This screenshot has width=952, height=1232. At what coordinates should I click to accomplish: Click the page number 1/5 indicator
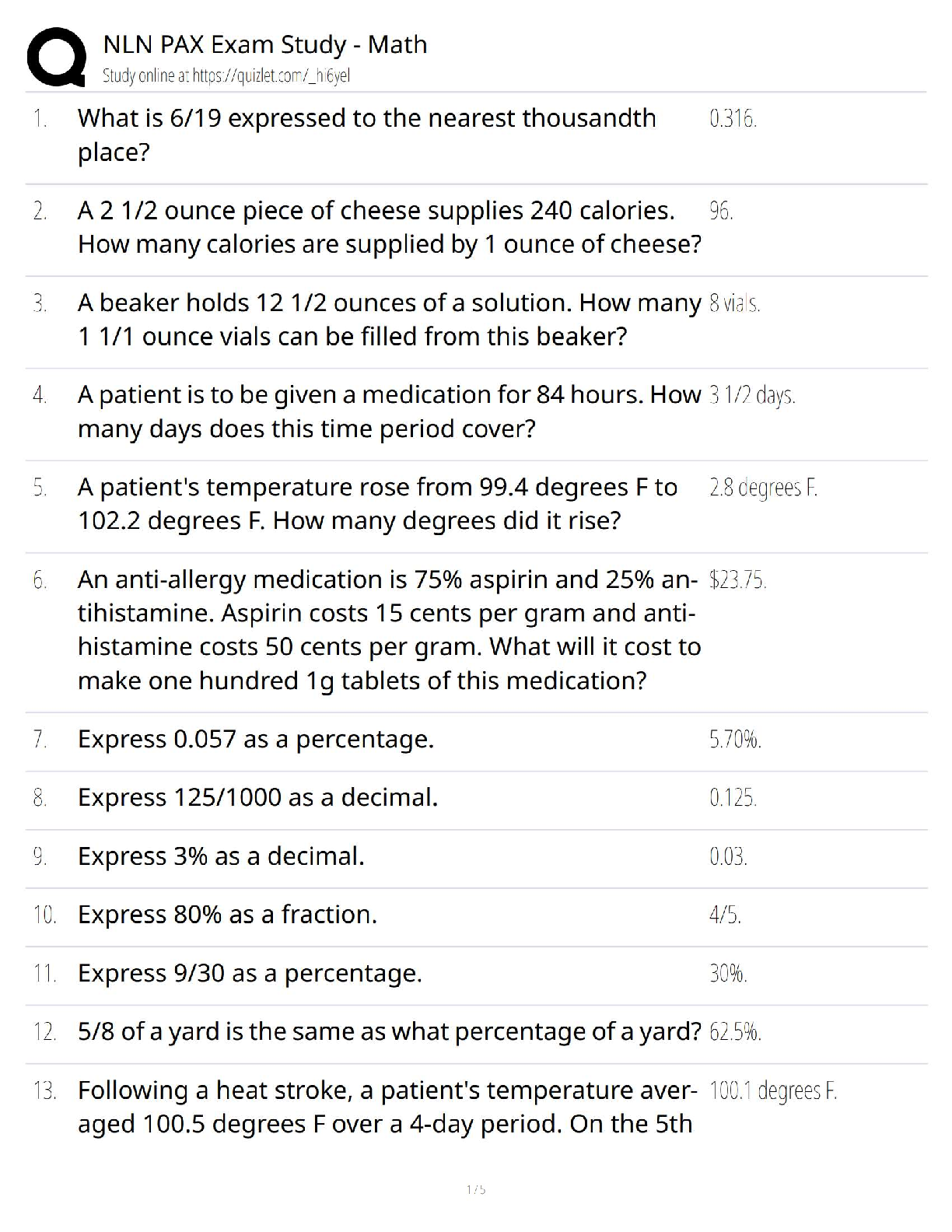[476, 1189]
